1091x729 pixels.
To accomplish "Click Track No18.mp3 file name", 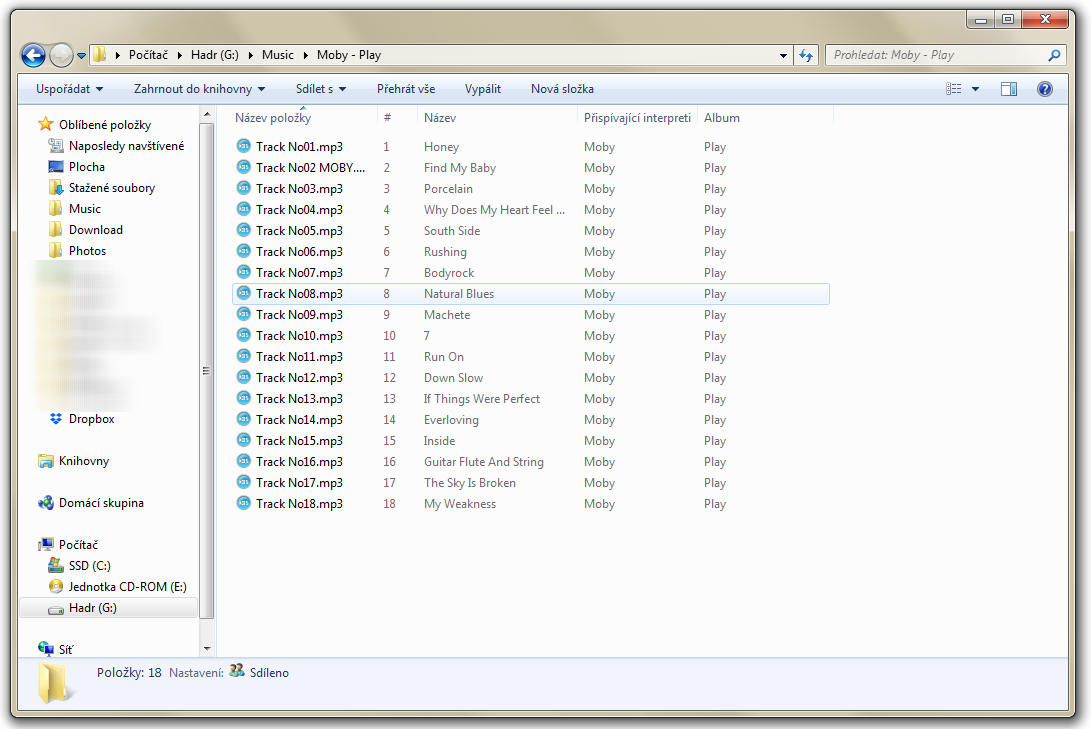I will click(x=299, y=504).
